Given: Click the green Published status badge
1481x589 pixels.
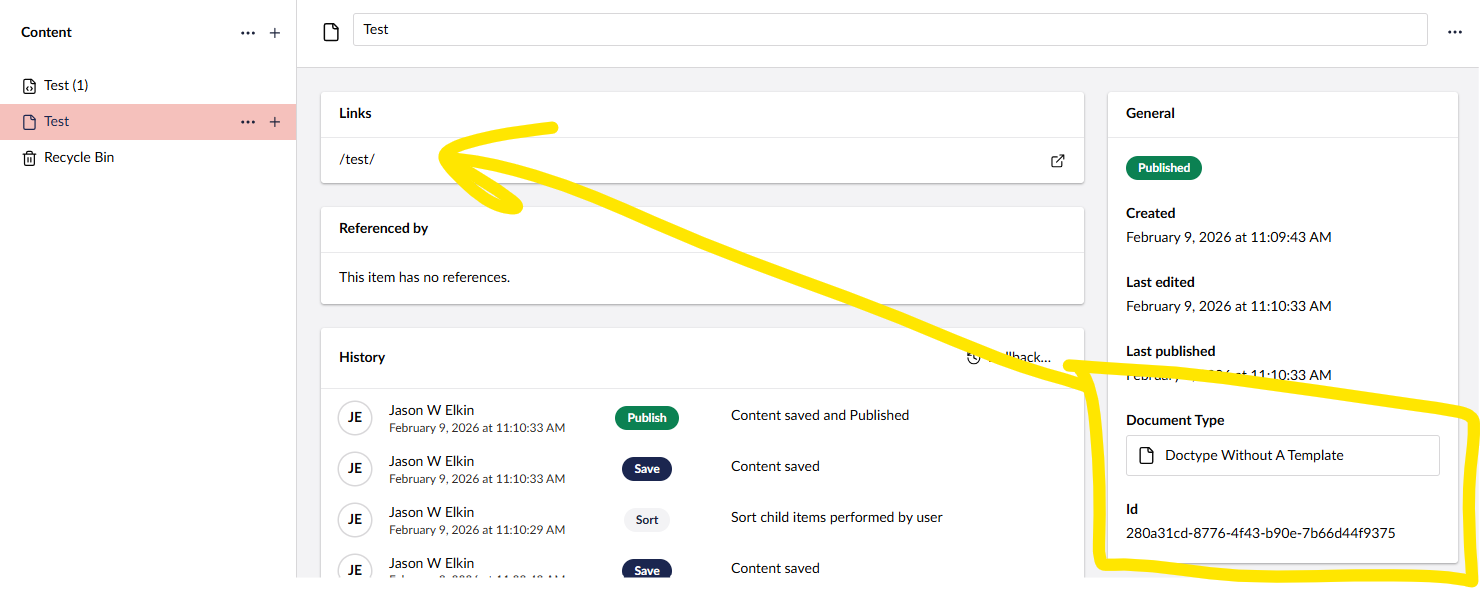Looking at the screenshot, I should pyautogui.click(x=1163, y=168).
